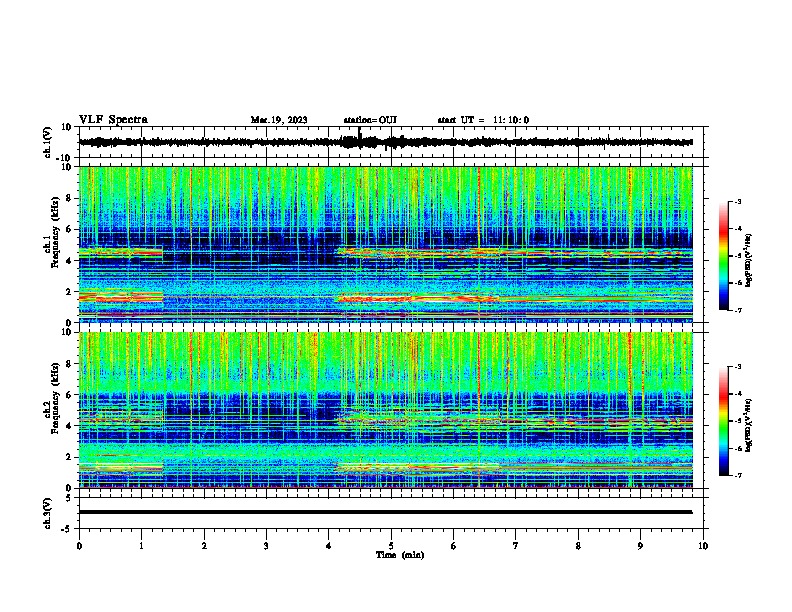The image size is (792, 612).
Task: Click time axis tick label "4"
Action: 329,546
